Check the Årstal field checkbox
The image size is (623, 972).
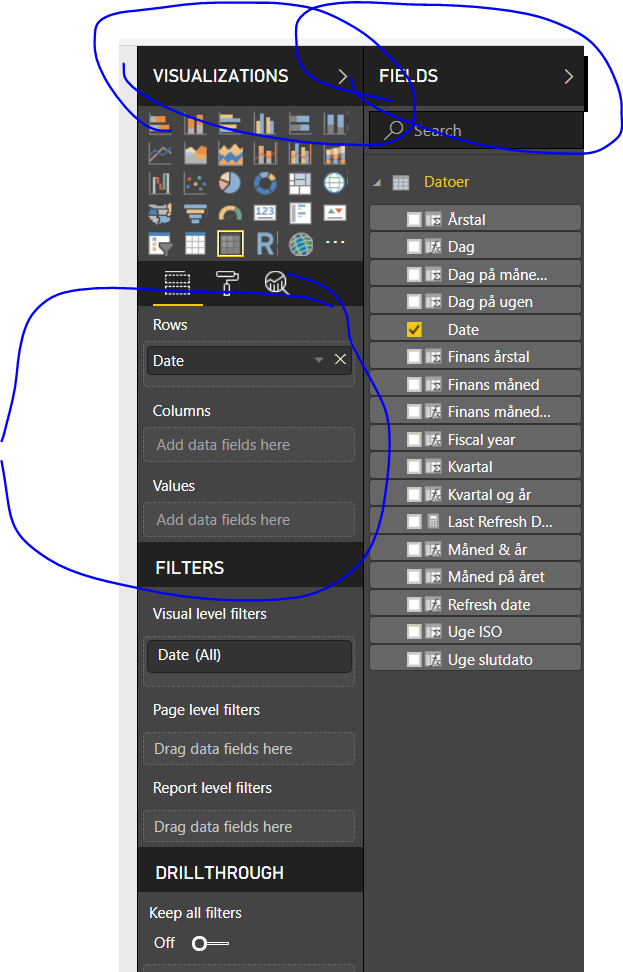[414, 219]
